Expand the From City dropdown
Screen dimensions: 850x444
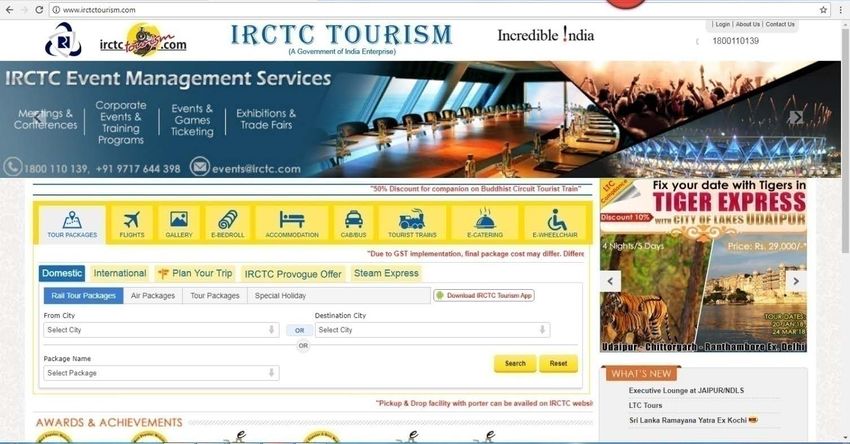click(x=161, y=330)
